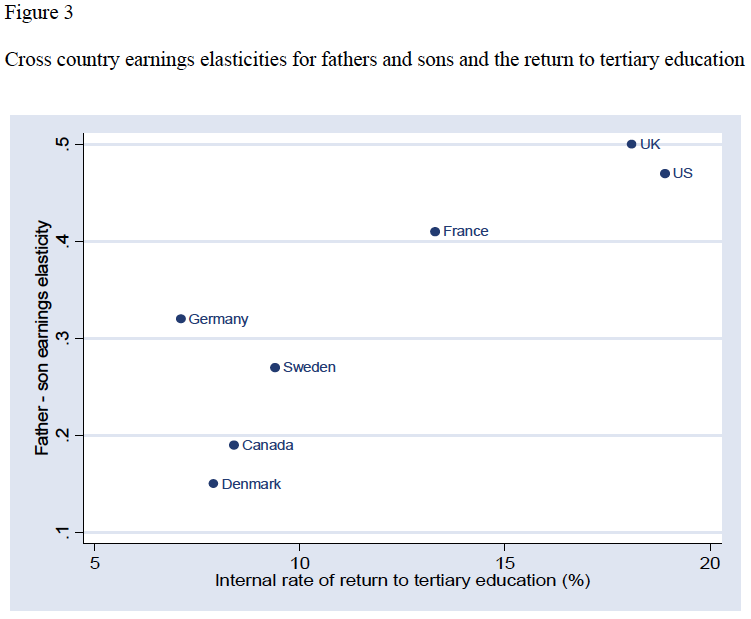Click the y-axis title "Father - son earnings elasticity"
Screen dimensions: 751x619
click(x=43, y=340)
